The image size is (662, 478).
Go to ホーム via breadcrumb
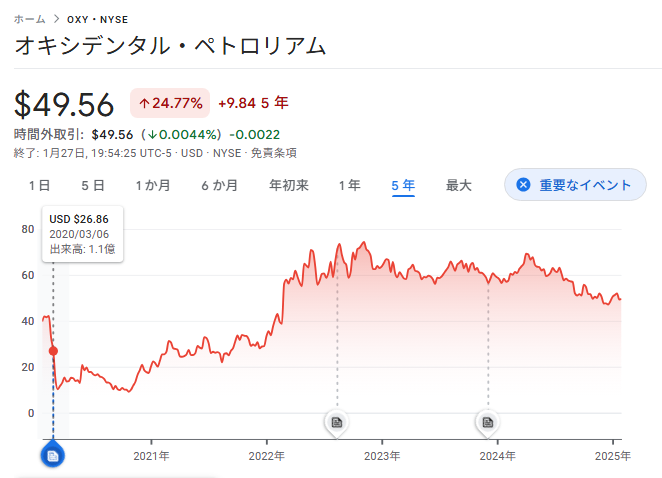[30, 19]
